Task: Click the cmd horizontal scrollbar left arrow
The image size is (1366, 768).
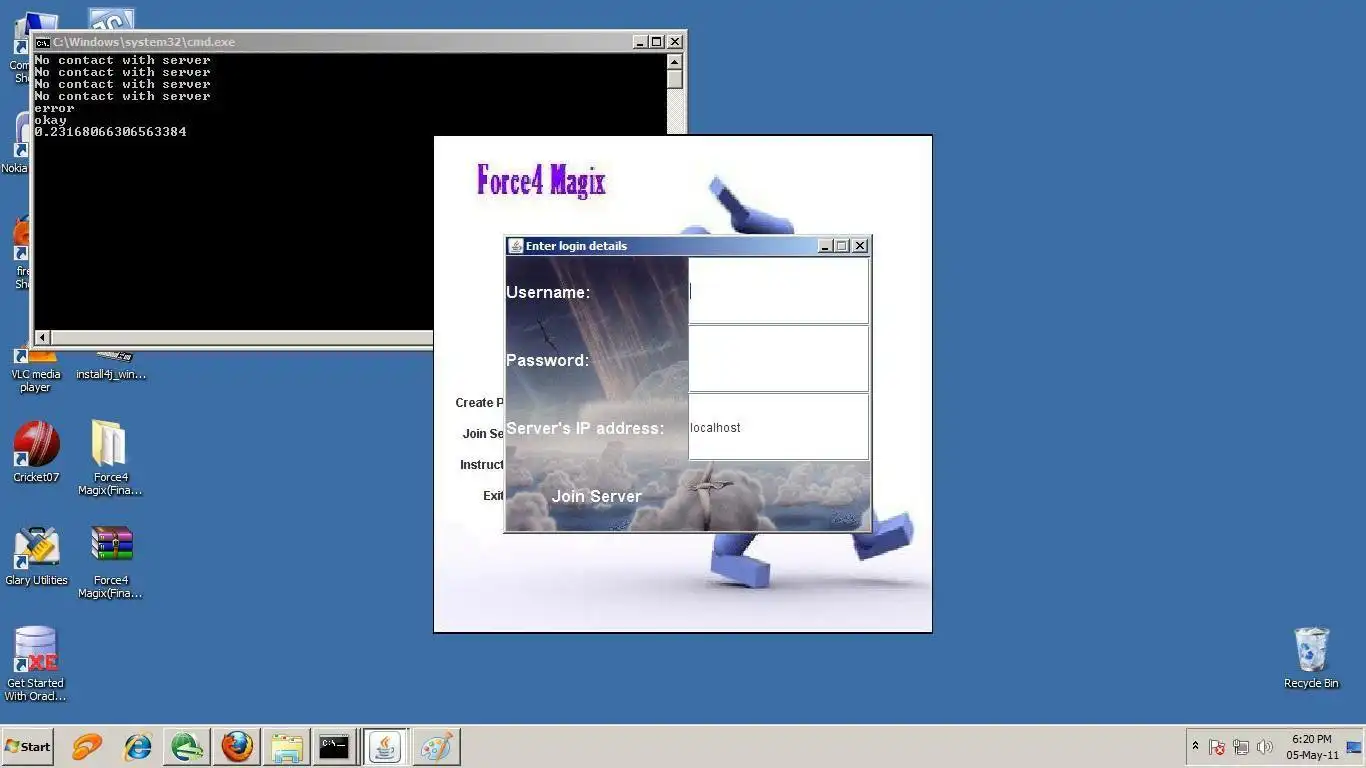Action: 42,338
